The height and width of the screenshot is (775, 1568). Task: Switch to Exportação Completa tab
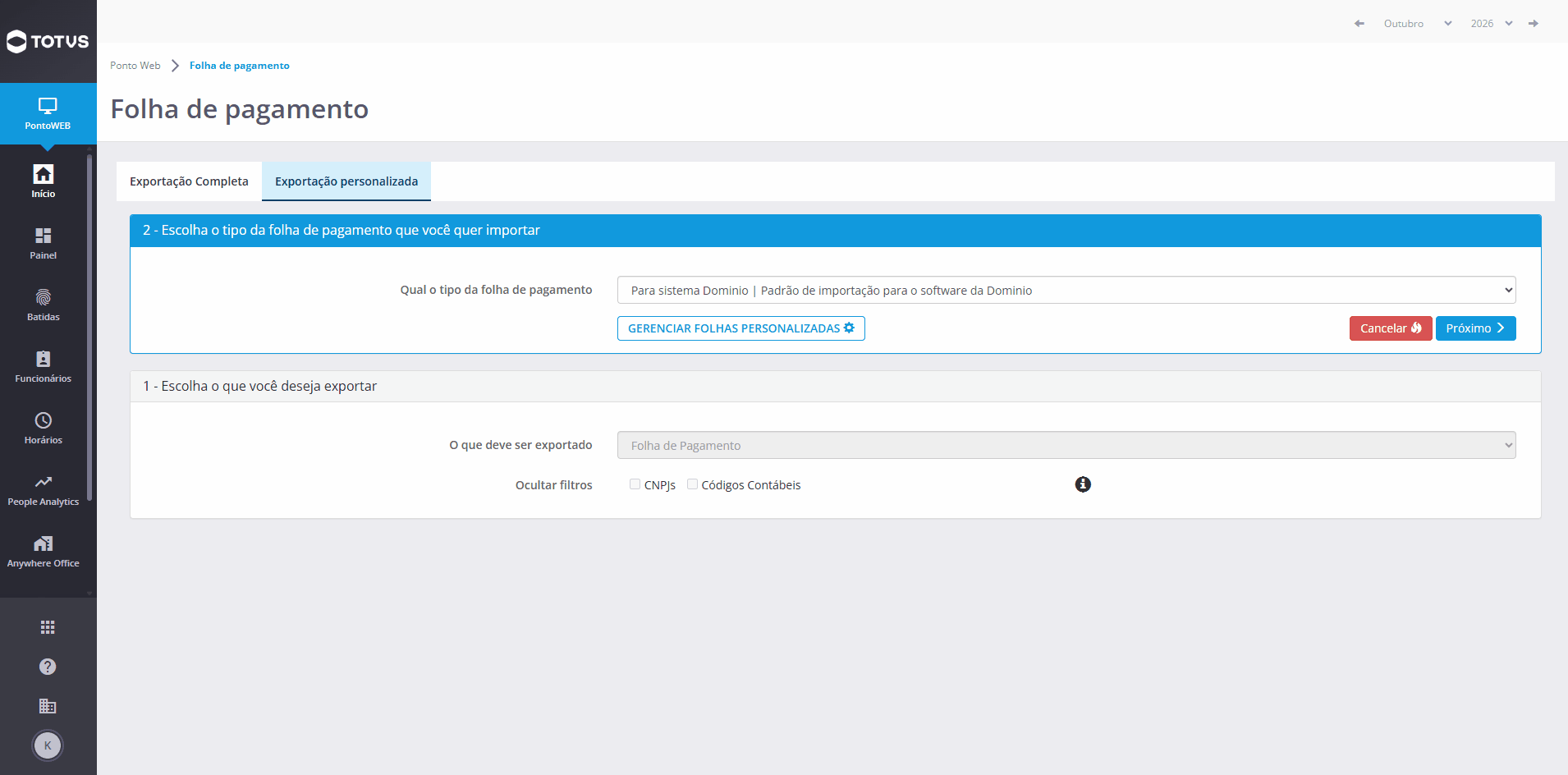pos(189,181)
